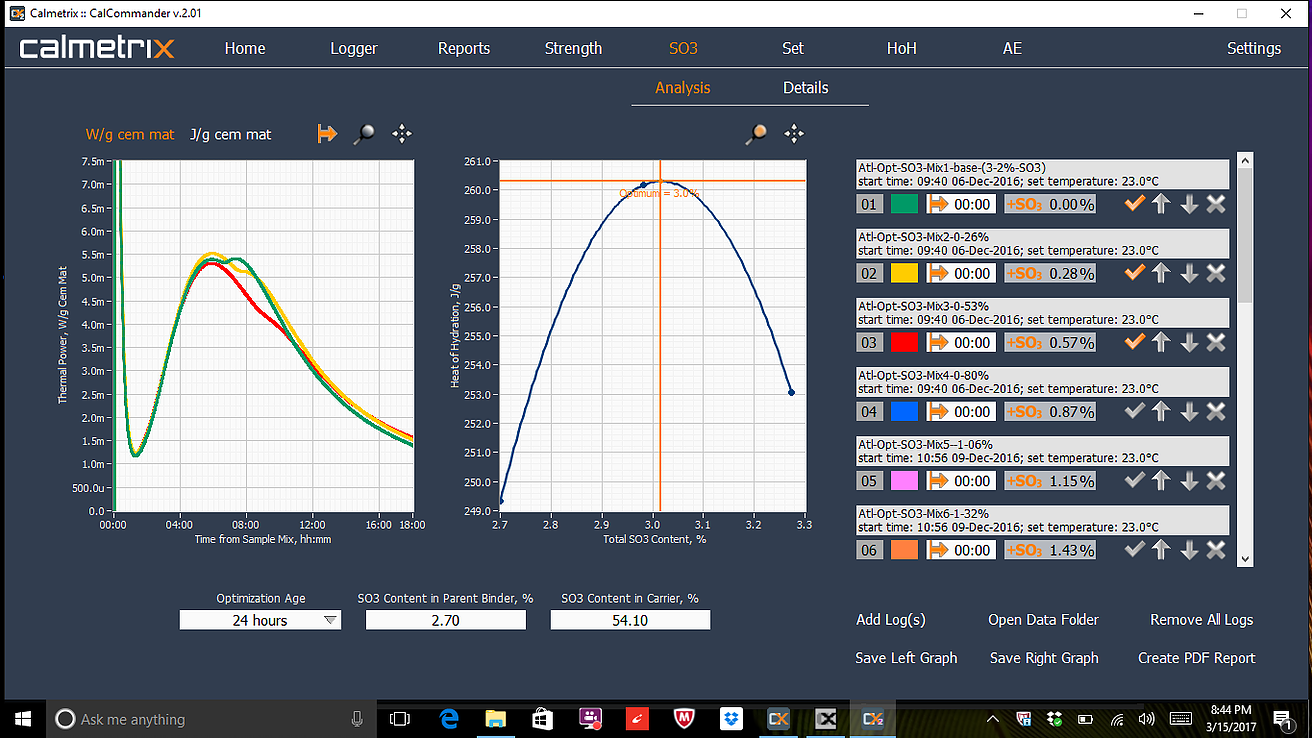Click magnifier zoom tool above right graph

(x=758, y=133)
